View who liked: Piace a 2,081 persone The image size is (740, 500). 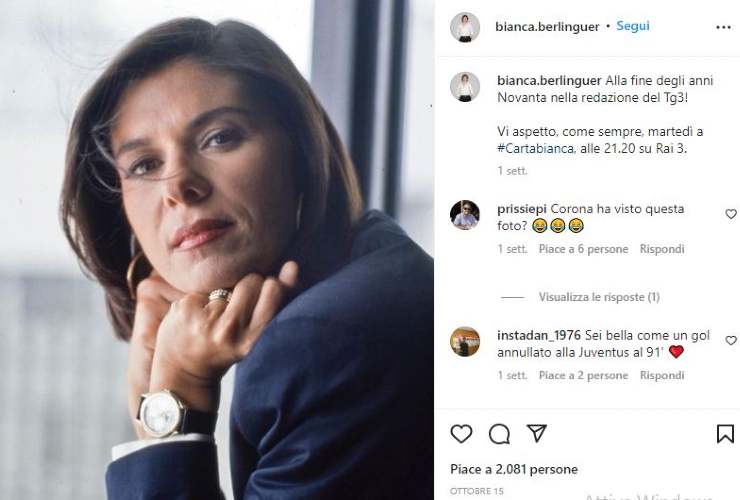point(513,469)
